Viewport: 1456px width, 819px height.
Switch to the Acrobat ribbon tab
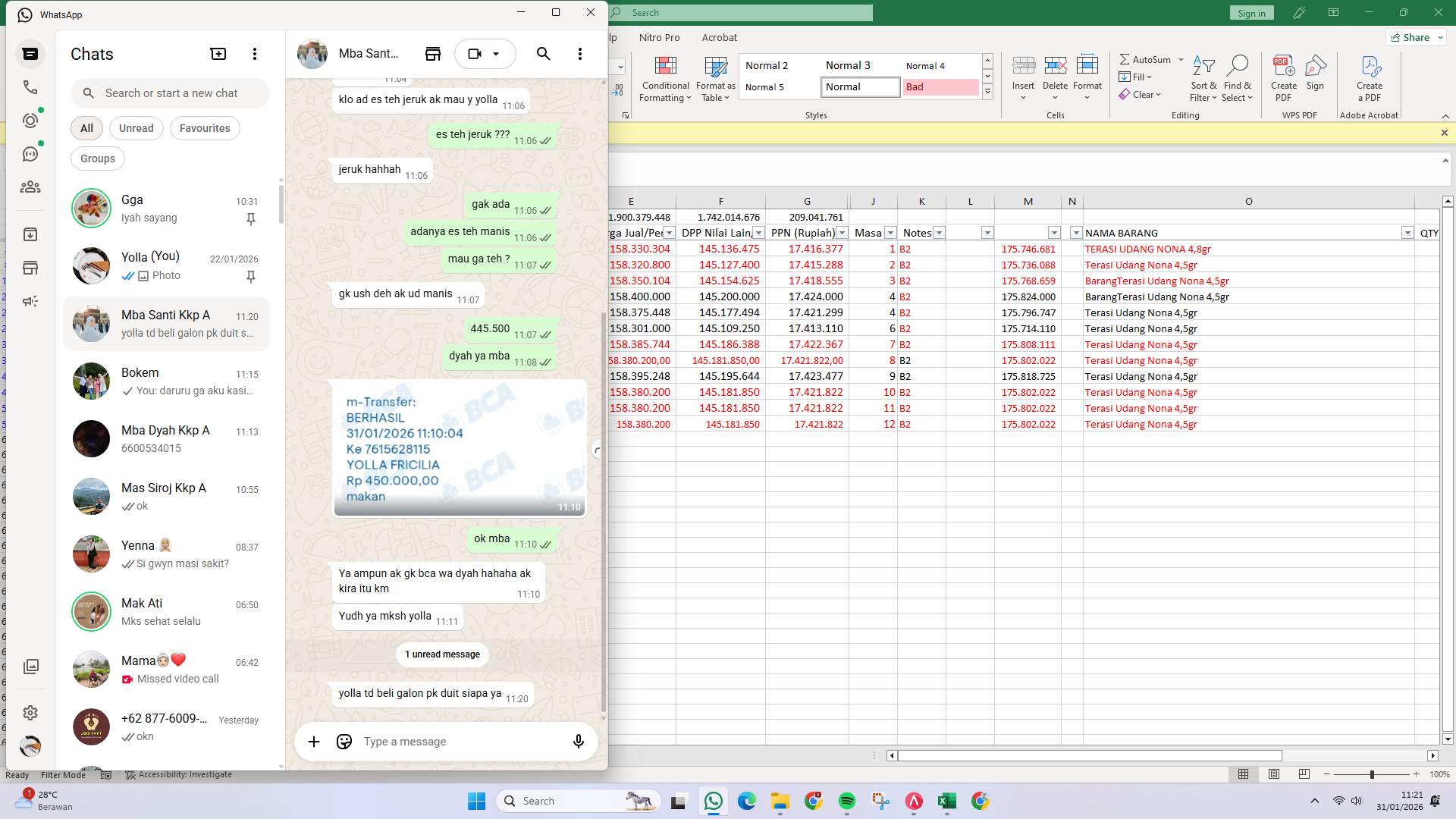[x=719, y=37]
